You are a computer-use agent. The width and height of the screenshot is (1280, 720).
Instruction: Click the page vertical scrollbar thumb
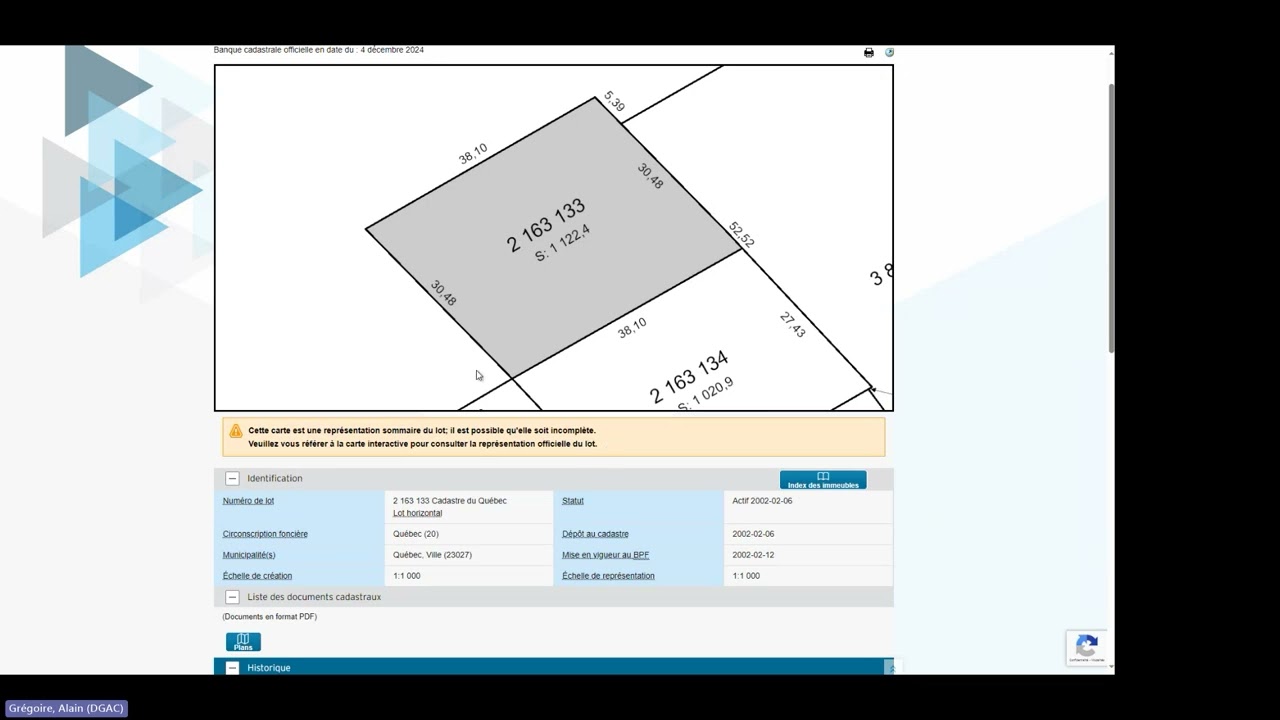click(x=1111, y=218)
